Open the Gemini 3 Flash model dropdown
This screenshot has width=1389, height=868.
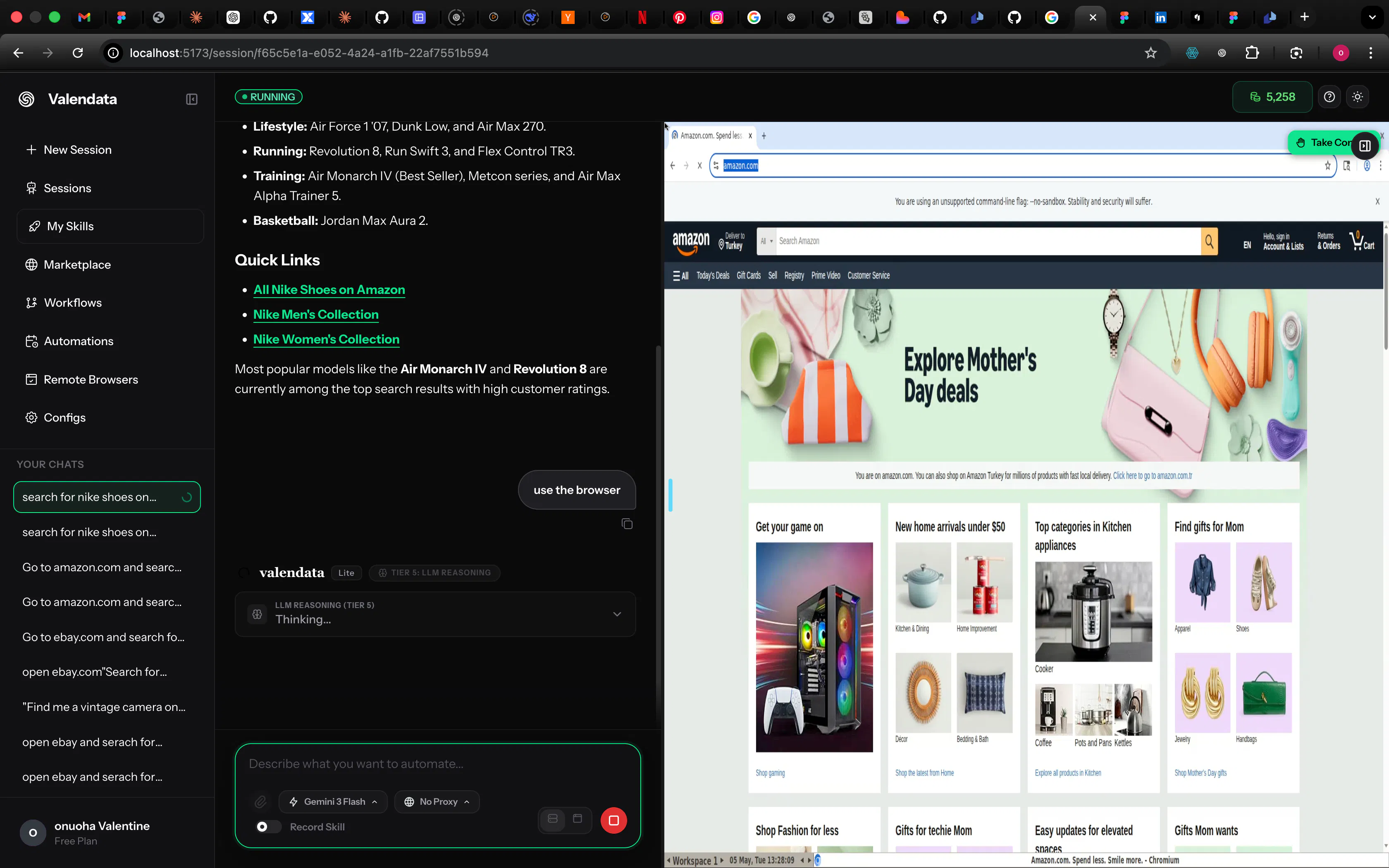(333, 802)
